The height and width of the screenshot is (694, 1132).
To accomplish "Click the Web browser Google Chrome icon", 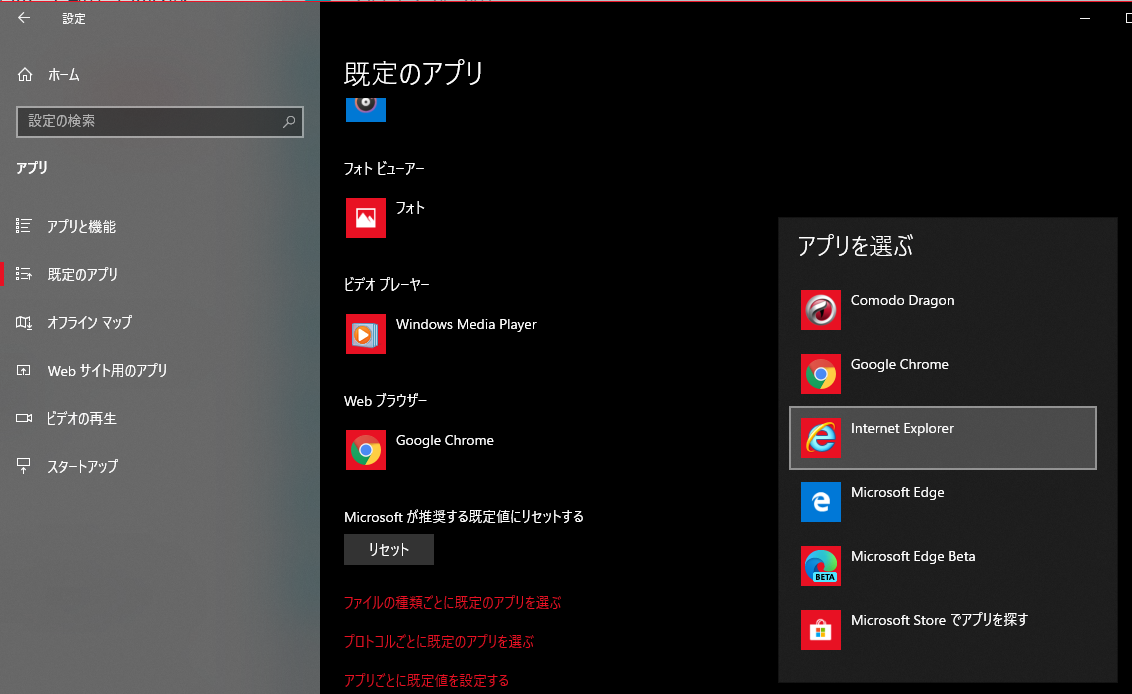I will click(366, 450).
